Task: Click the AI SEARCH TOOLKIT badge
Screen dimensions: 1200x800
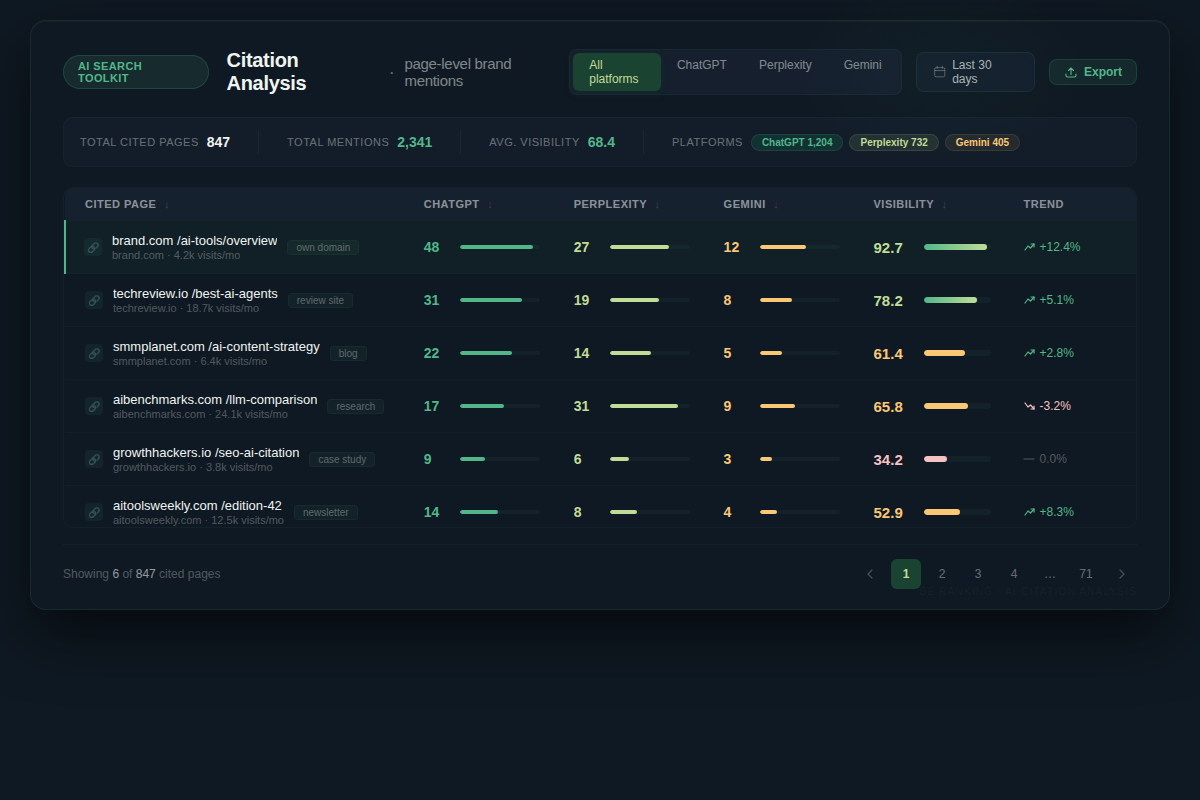Action: click(136, 72)
